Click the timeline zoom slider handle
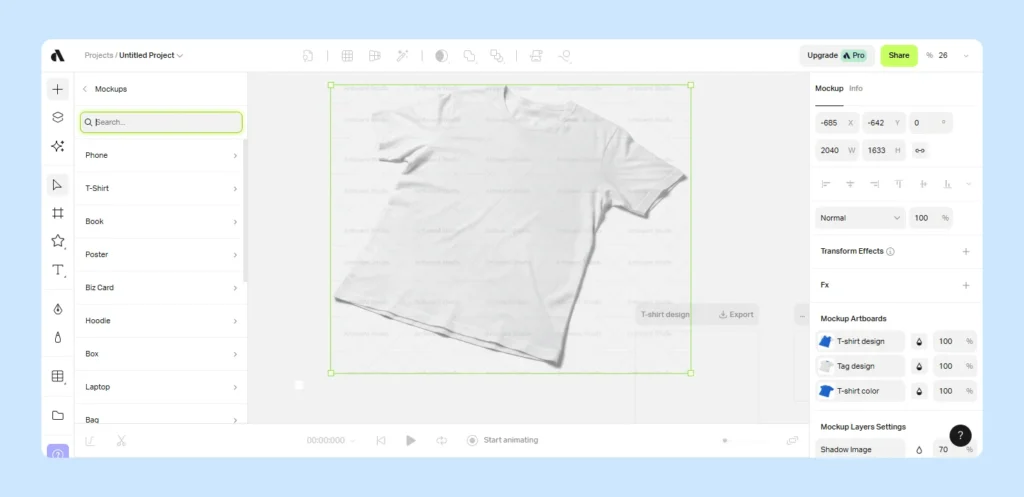Screen dimensions: 1024x497 [x=725, y=440]
